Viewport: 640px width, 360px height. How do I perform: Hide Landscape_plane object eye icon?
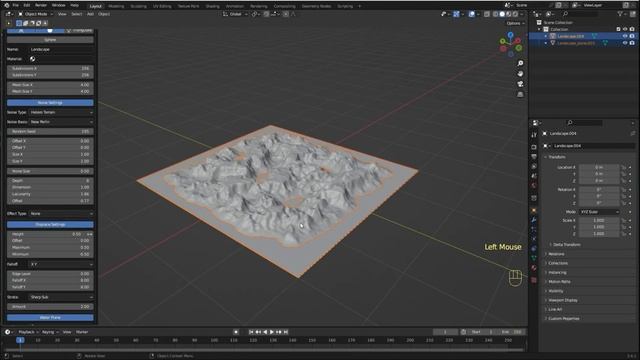[x=625, y=43]
